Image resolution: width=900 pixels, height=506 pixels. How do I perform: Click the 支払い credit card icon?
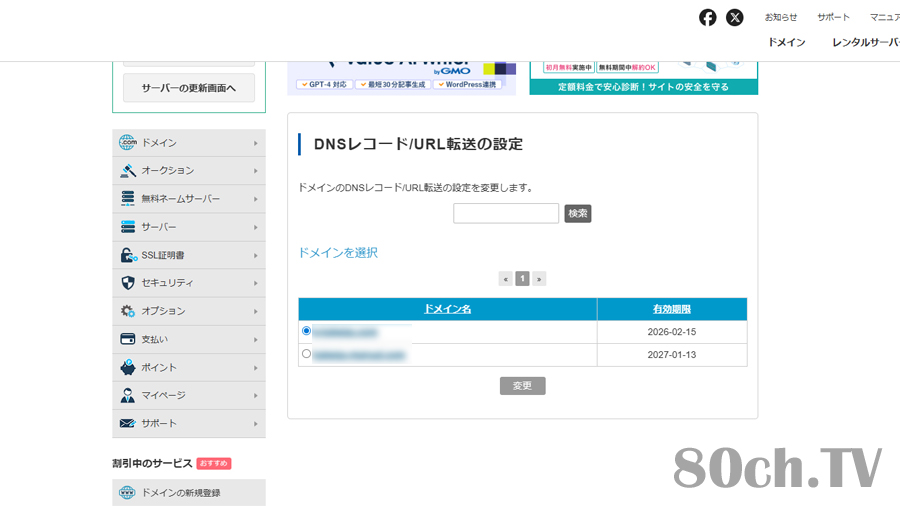coord(127,339)
